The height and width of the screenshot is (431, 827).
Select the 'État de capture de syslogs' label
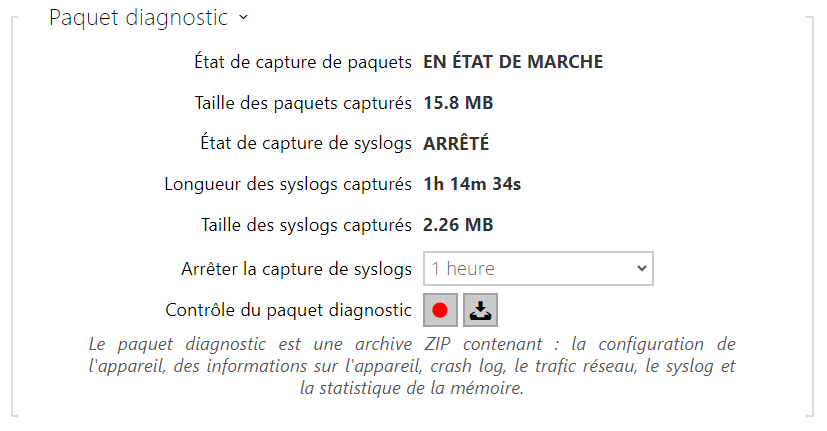click(x=306, y=143)
